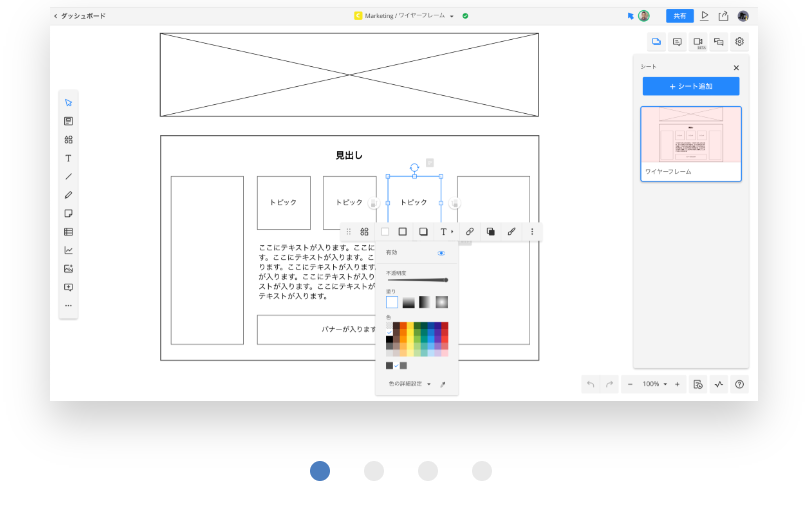Select the first トピック box
Viewport: 808px width, 516px height.
284,203
